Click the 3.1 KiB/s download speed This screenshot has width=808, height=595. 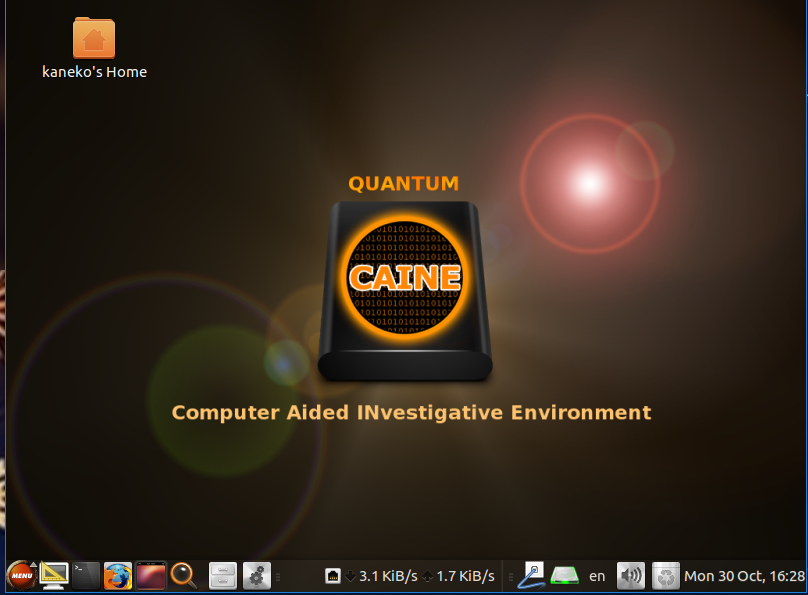coord(388,576)
